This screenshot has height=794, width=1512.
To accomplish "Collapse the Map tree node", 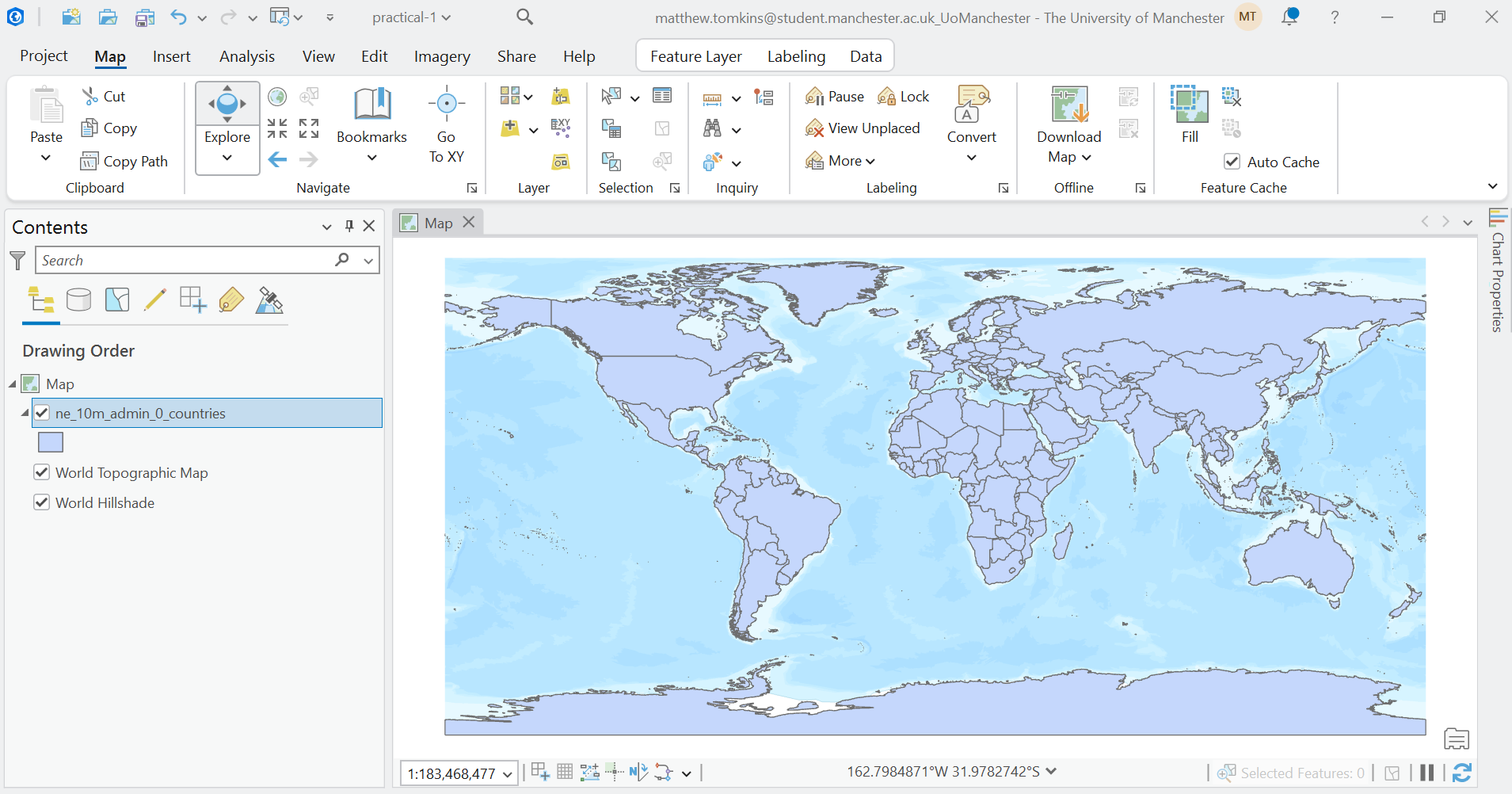I will pyautogui.click(x=13, y=384).
